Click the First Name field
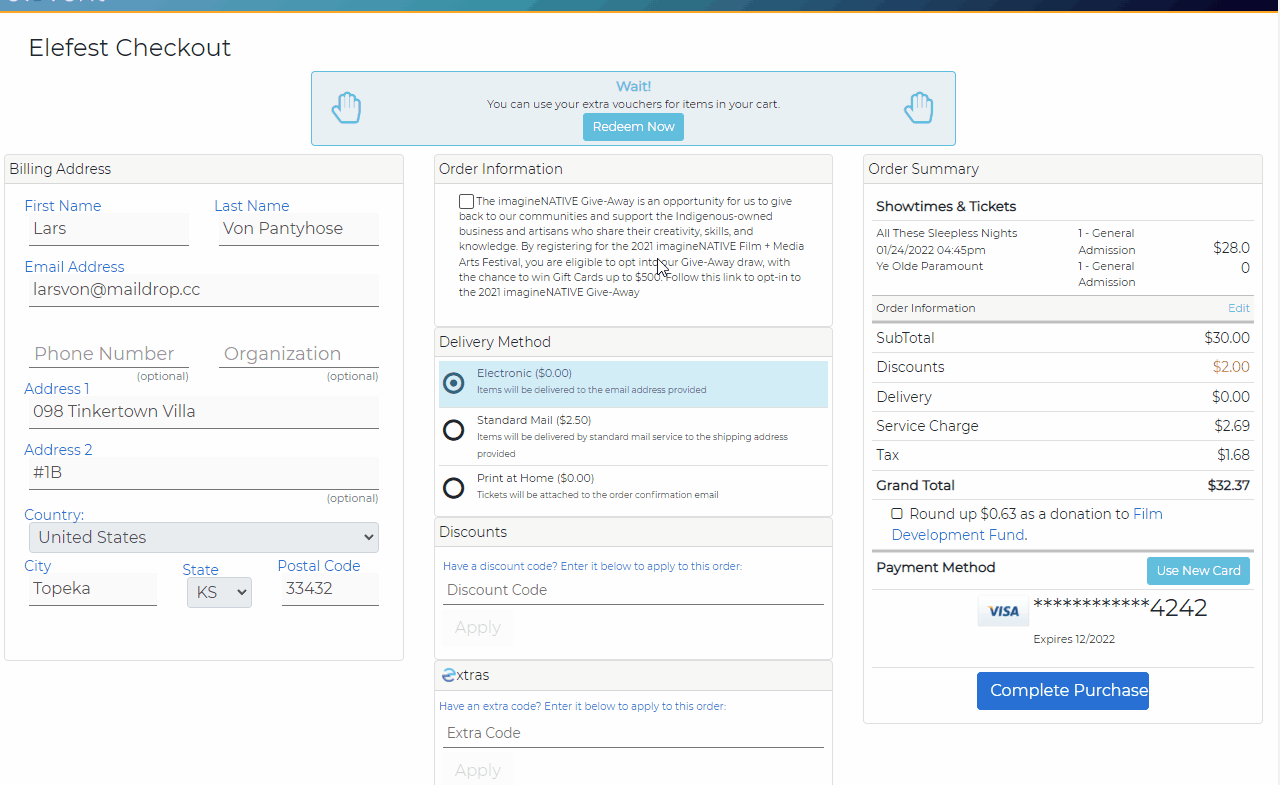This screenshot has height=785, width=1280. pos(109,229)
